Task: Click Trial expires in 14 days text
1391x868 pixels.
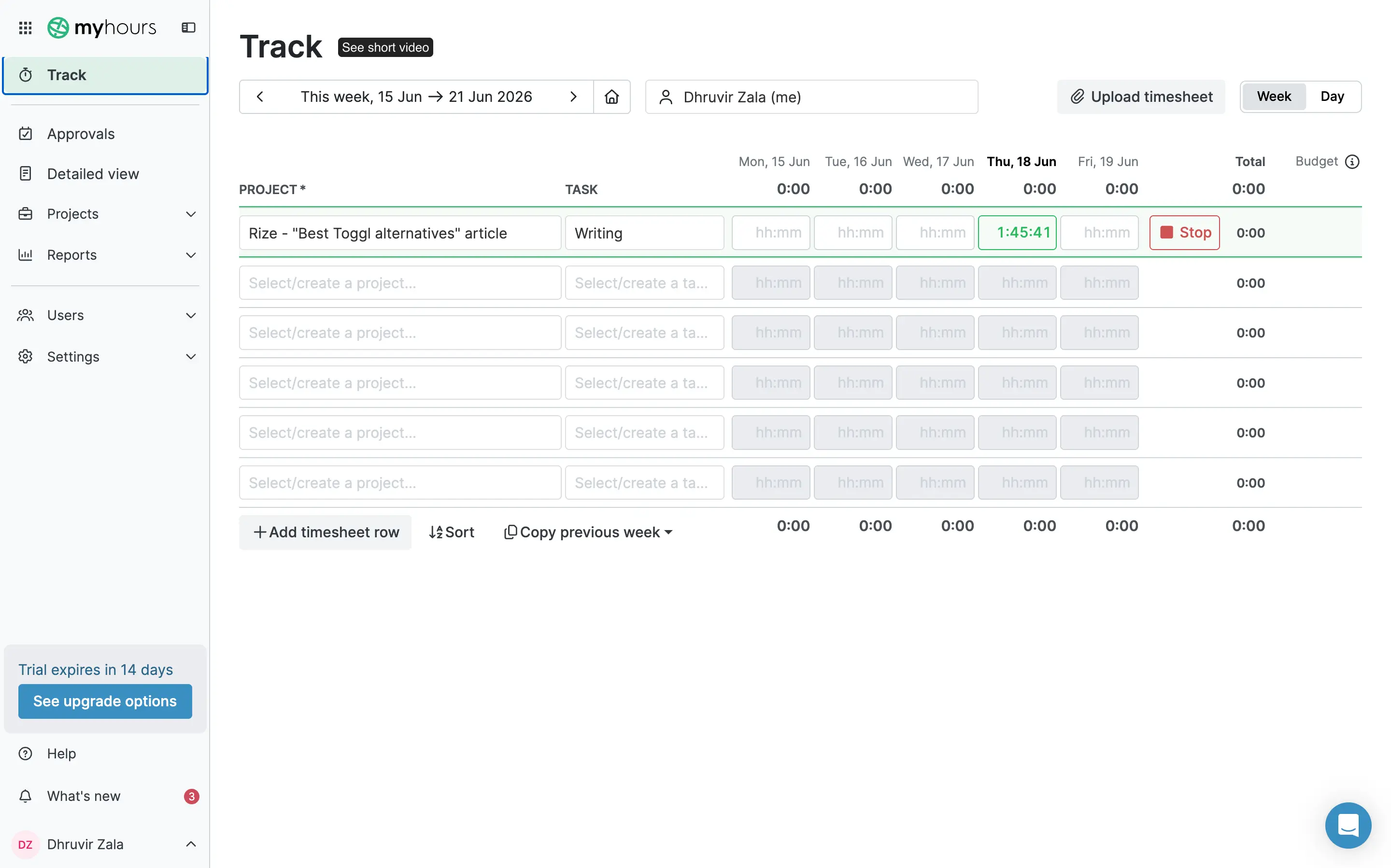Action: [x=95, y=670]
